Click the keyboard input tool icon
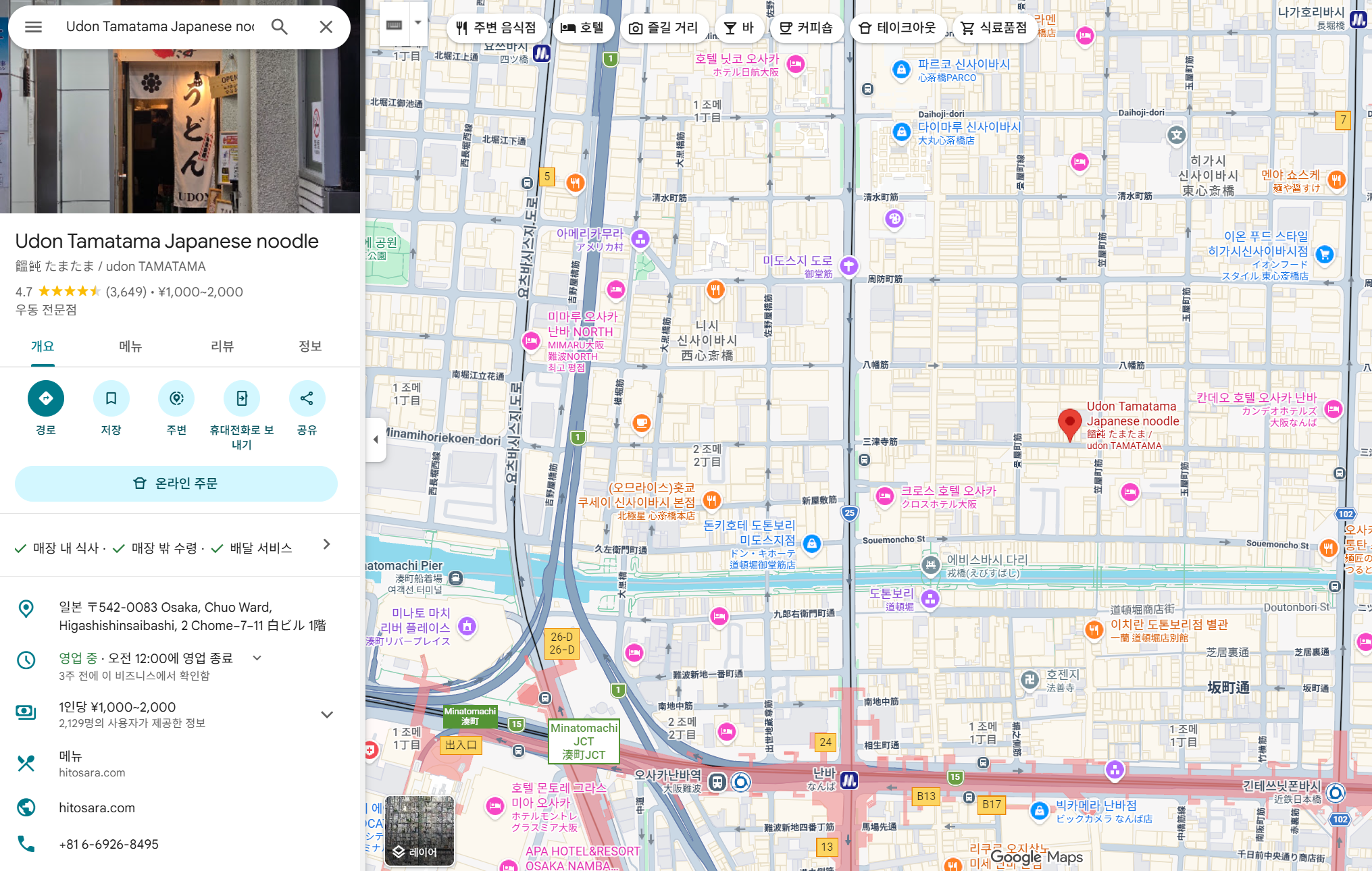1372x871 pixels. coord(395,24)
